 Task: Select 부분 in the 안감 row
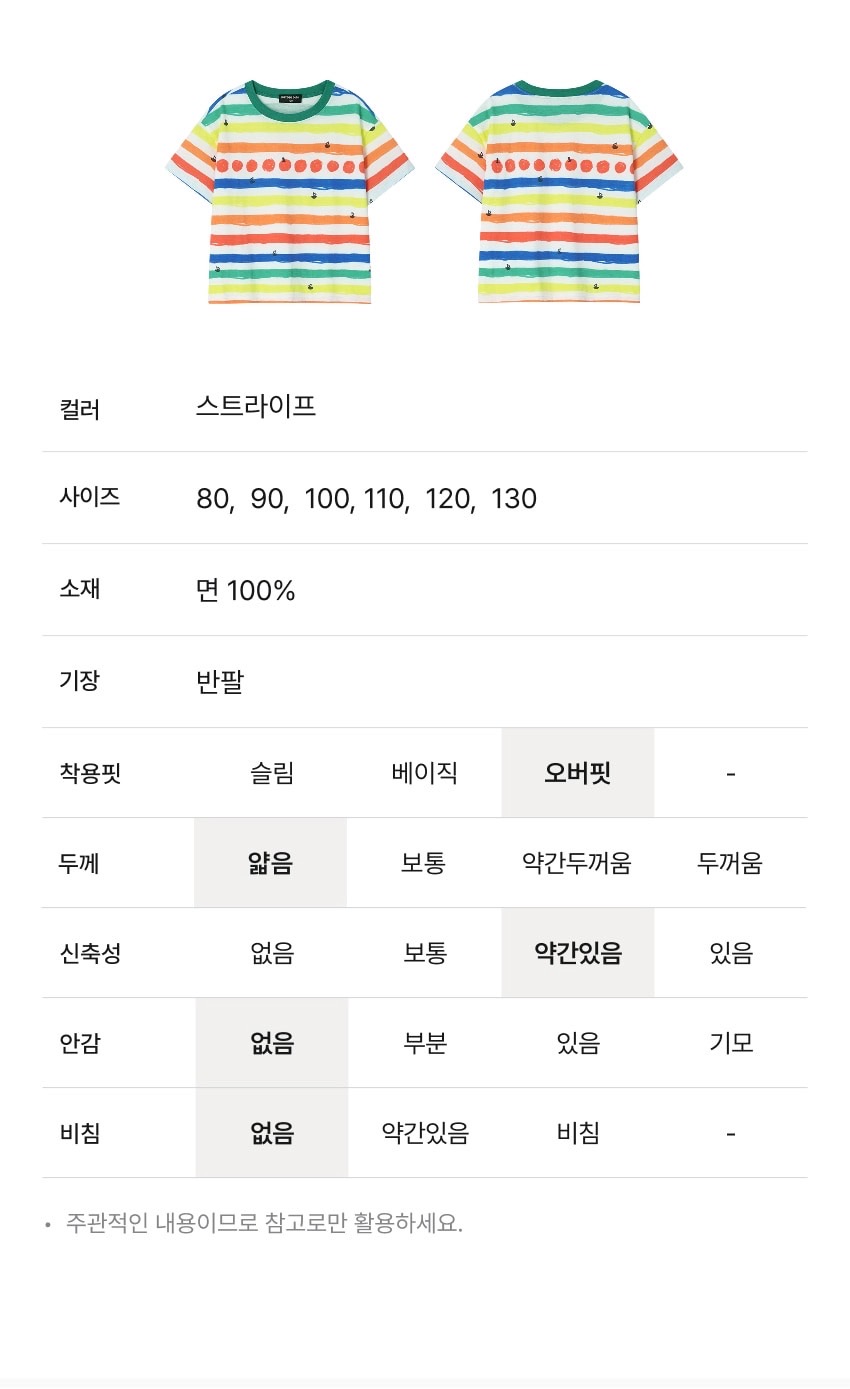tap(424, 1043)
